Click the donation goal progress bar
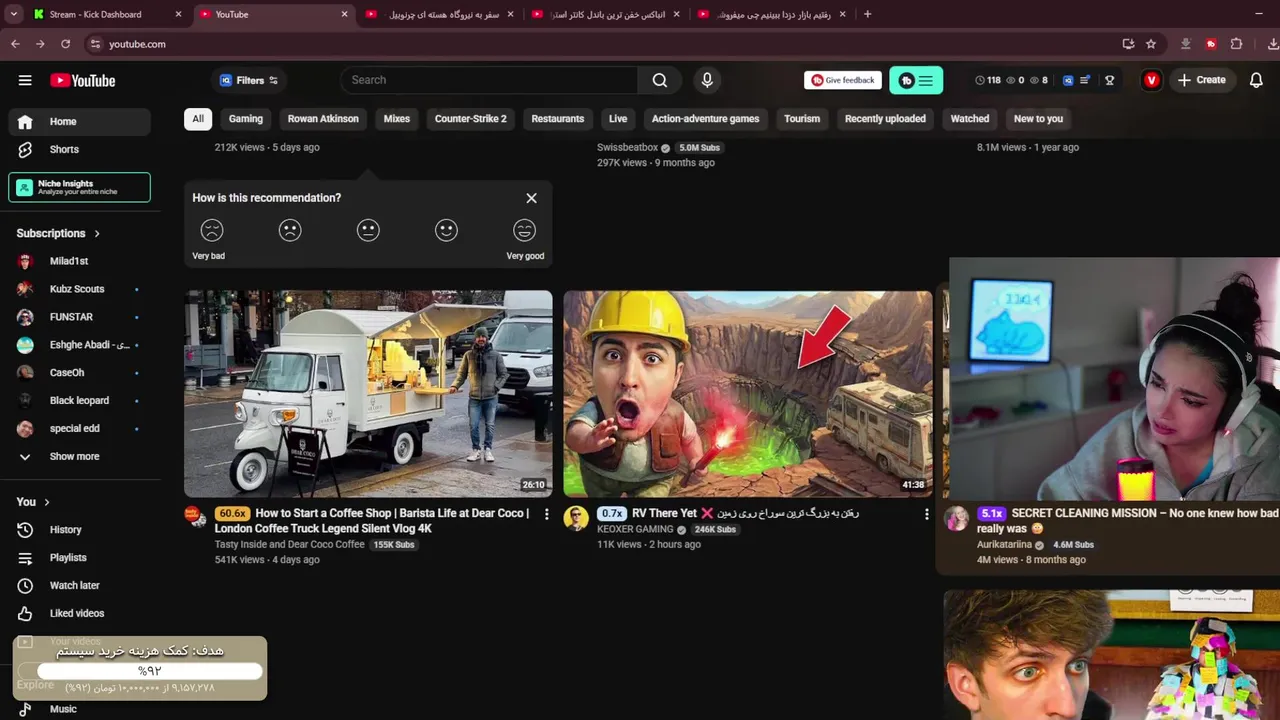1280x720 pixels. 150,671
